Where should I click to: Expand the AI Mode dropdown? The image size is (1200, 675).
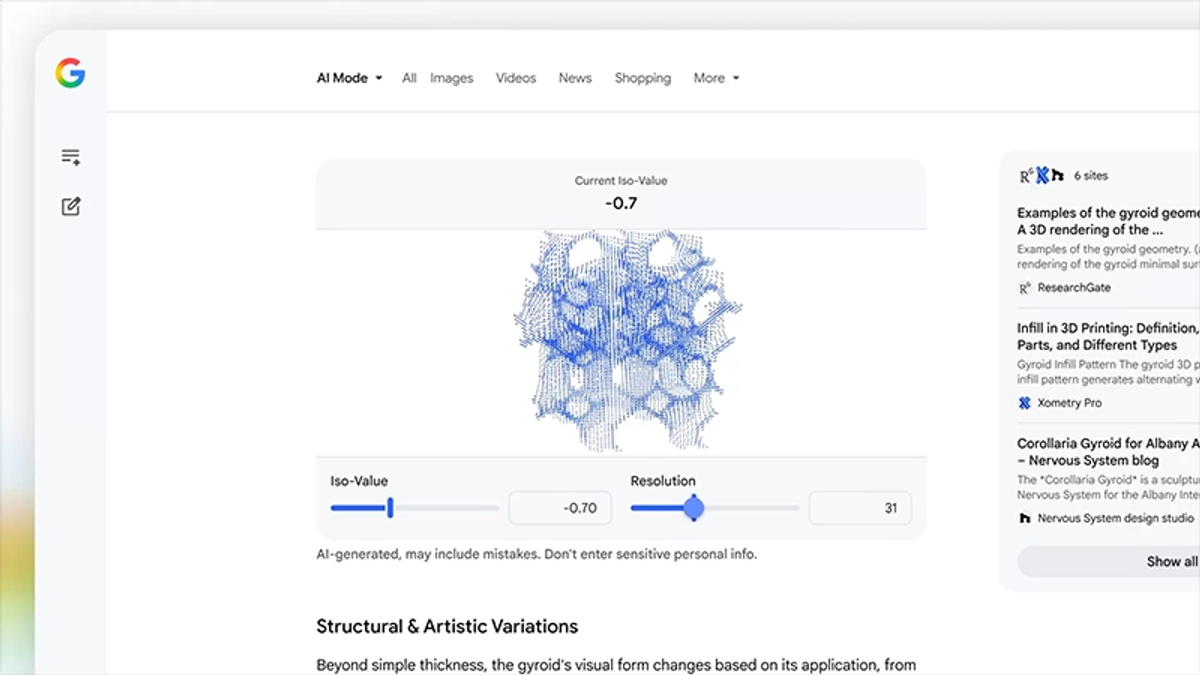[350, 78]
